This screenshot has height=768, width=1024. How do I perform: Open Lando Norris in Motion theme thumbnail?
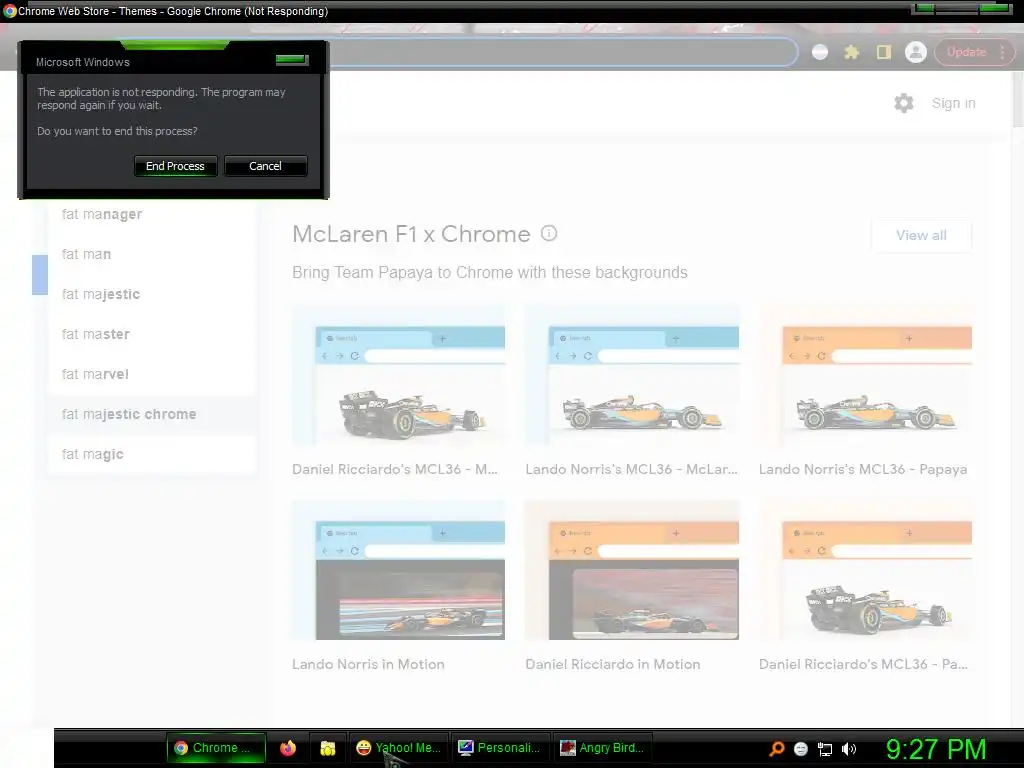pyautogui.click(x=398, y=571)
